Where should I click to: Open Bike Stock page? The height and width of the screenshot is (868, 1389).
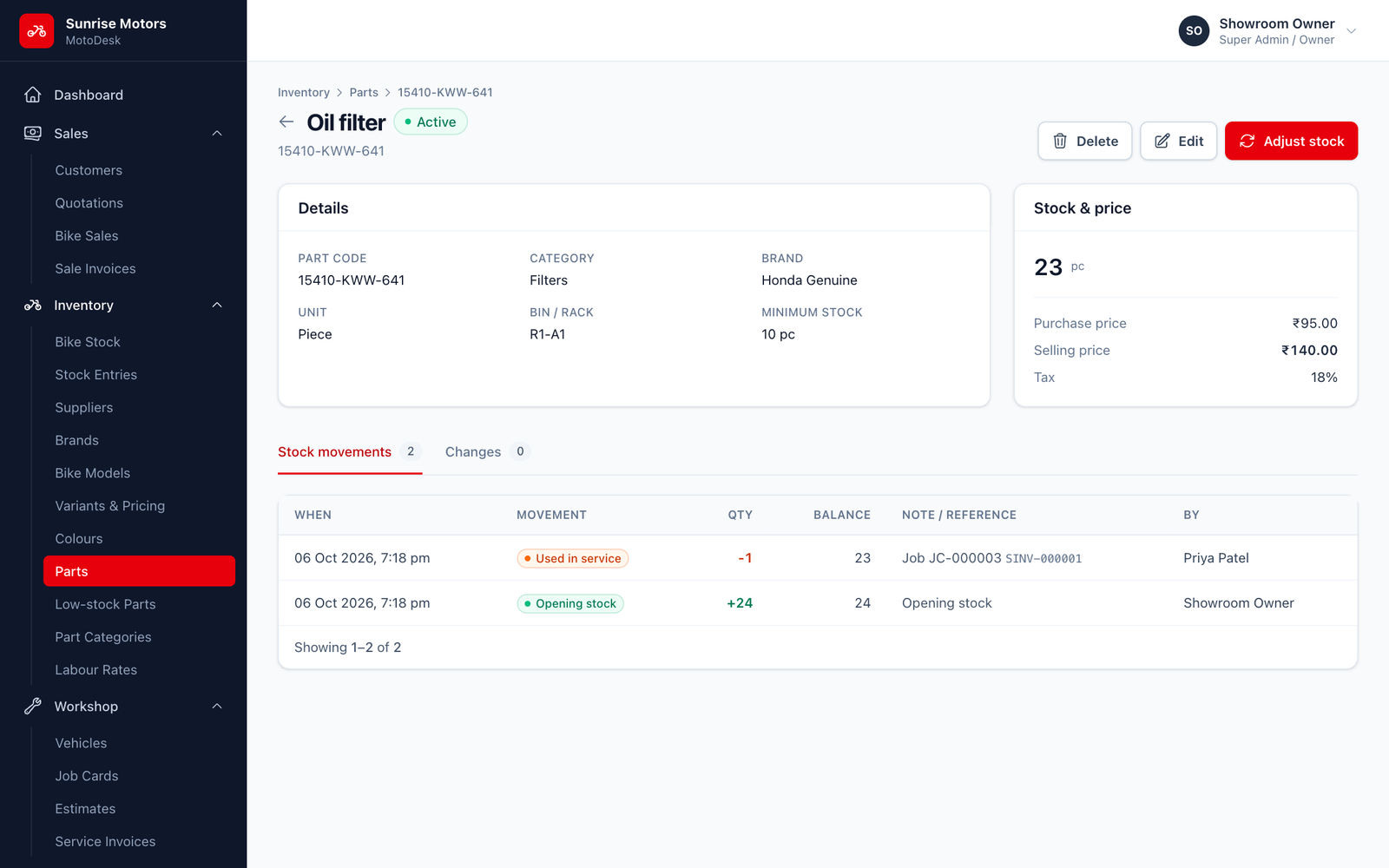[139, 342]
